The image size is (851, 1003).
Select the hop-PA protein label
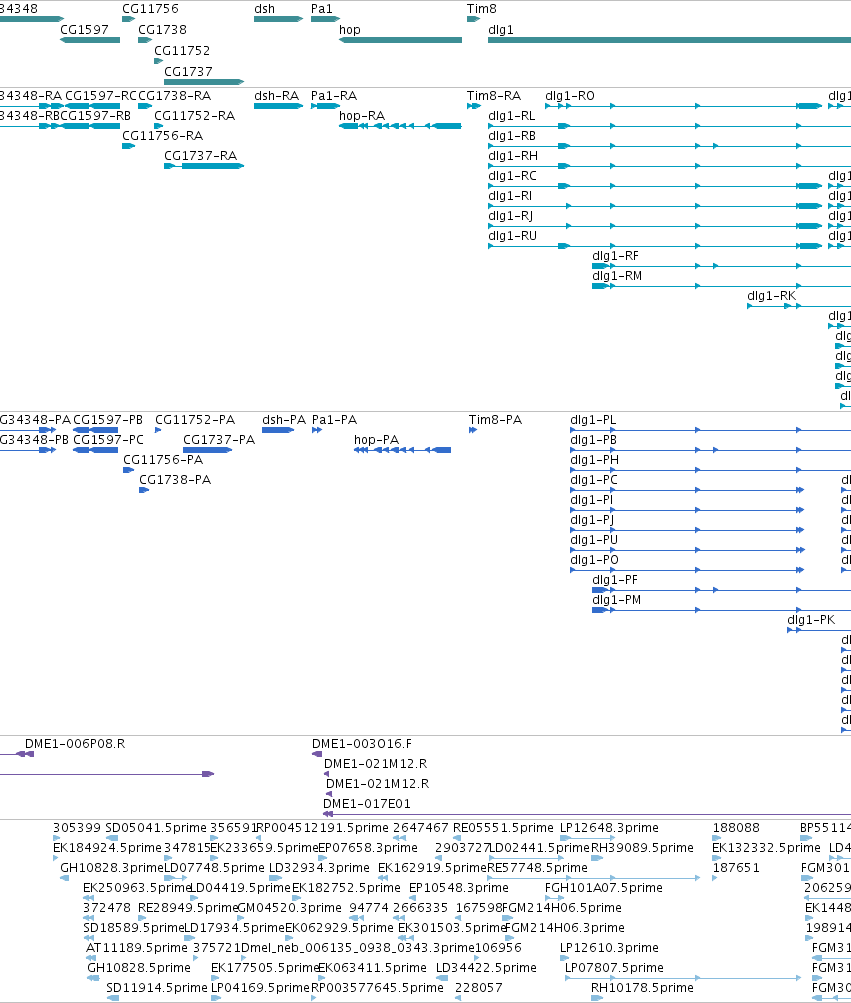(x=376, y=440)
